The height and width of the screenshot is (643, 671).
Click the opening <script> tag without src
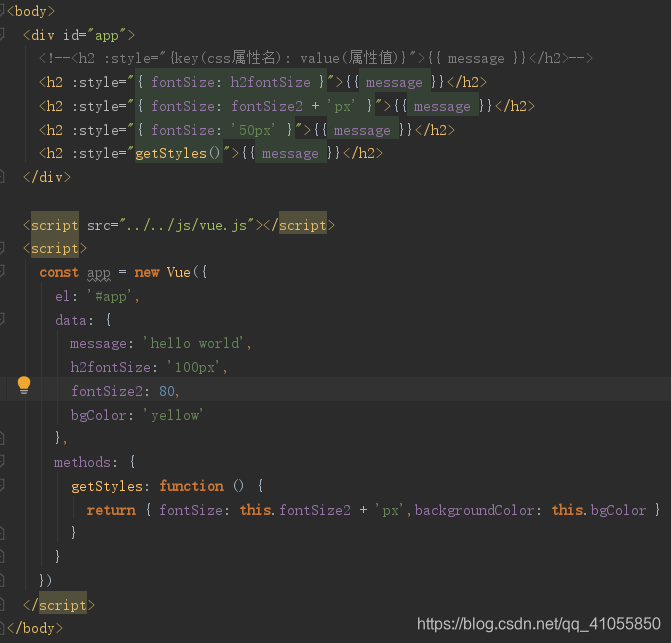(55, 249)
